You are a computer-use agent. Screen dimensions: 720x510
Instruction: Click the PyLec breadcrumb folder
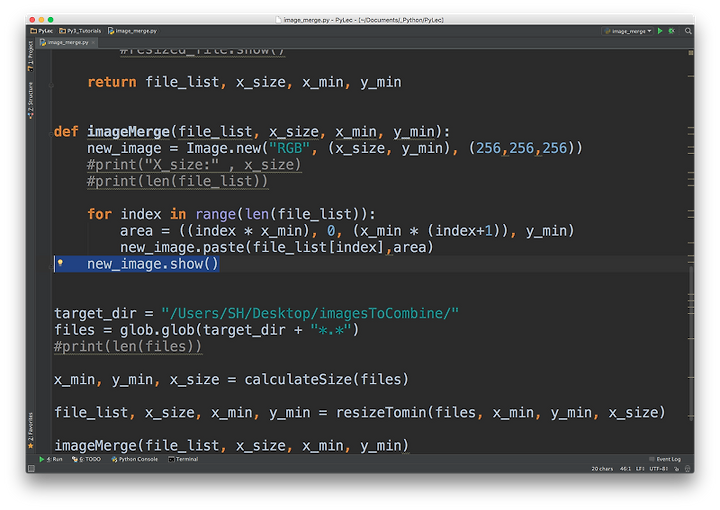pos(41,31)
